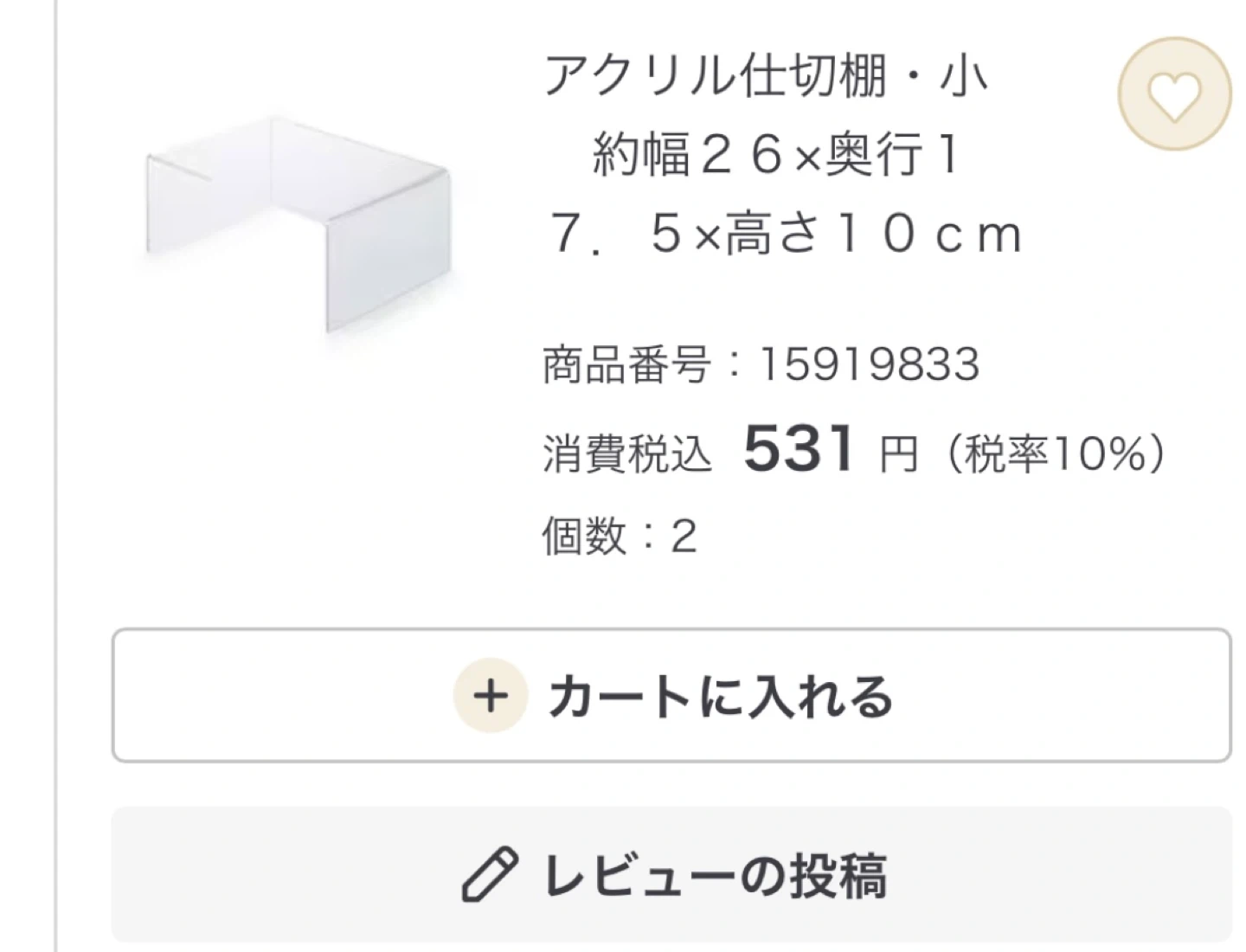Click the 約幅26×奥行1 title line

point(776,156)
